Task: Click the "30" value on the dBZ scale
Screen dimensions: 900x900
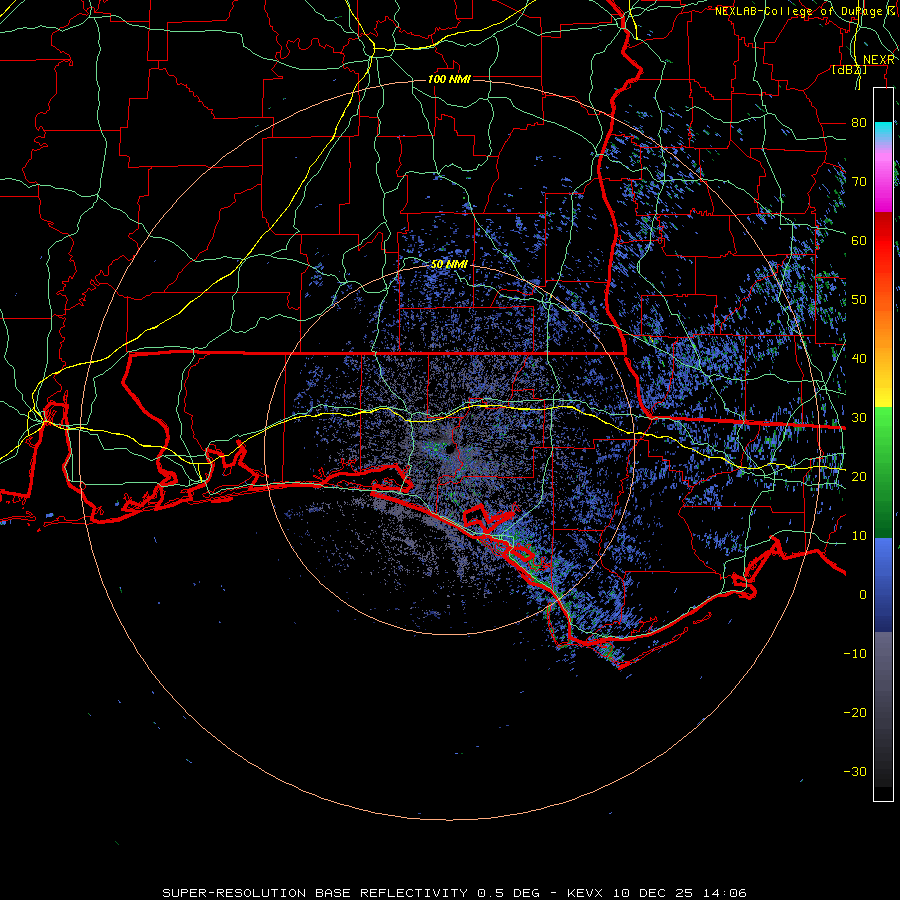Action: click(x=859, y=418)
